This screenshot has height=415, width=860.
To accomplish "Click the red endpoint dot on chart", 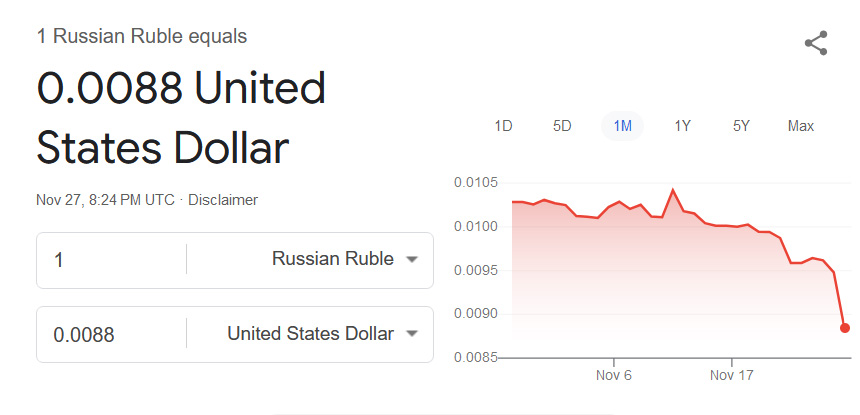I will (845, 327).
